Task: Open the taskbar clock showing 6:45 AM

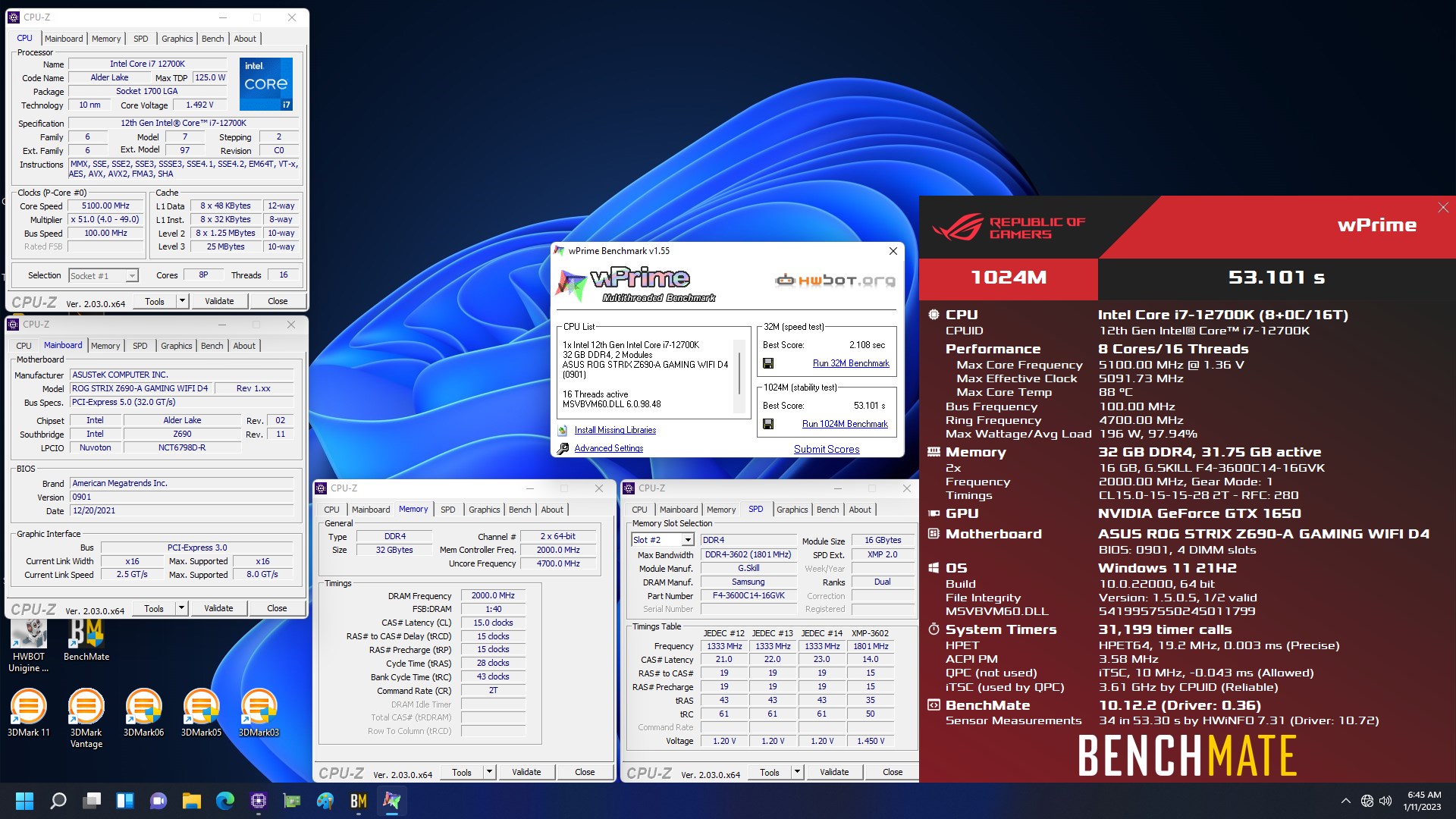Action: [x=1423, y=801]
